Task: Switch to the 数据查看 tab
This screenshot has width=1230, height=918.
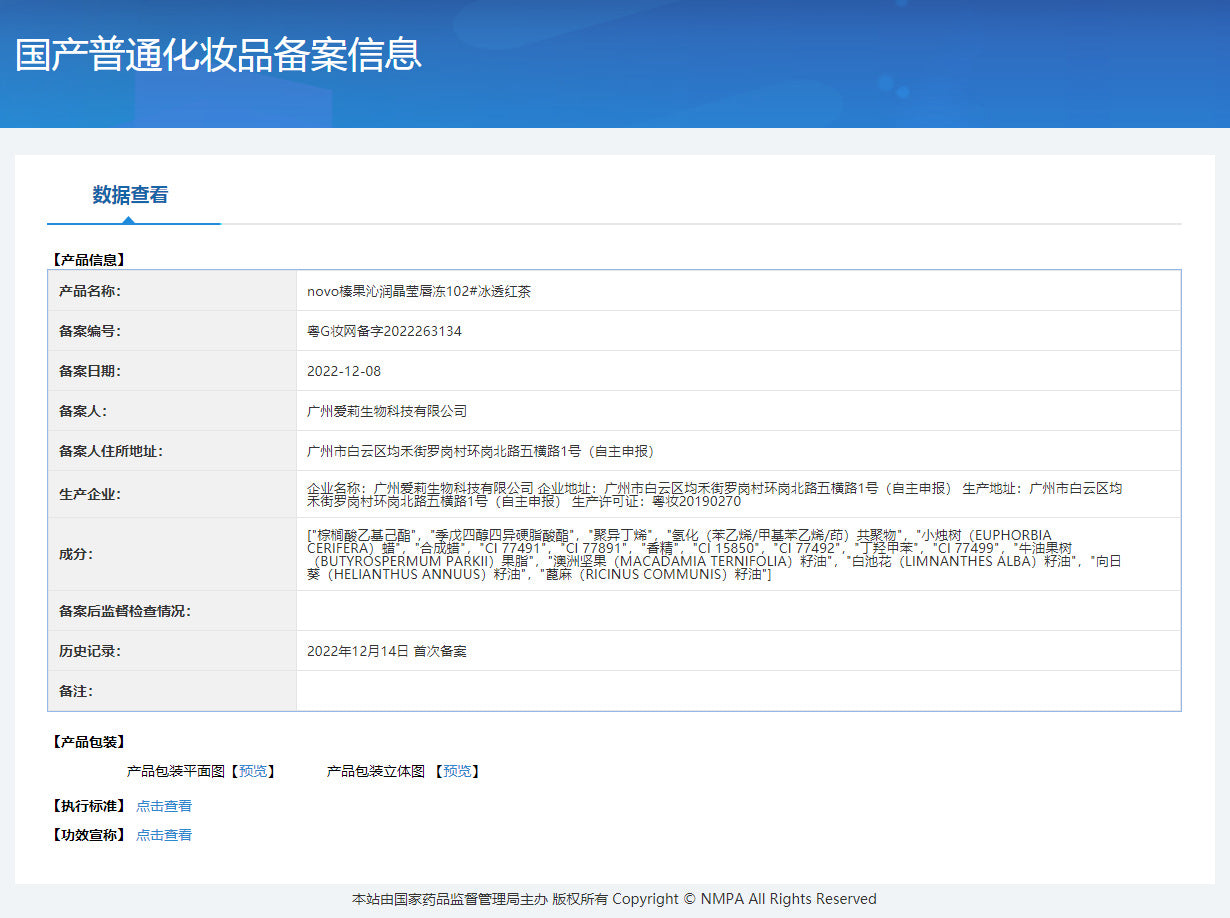Action: click(x=130, y=195)
